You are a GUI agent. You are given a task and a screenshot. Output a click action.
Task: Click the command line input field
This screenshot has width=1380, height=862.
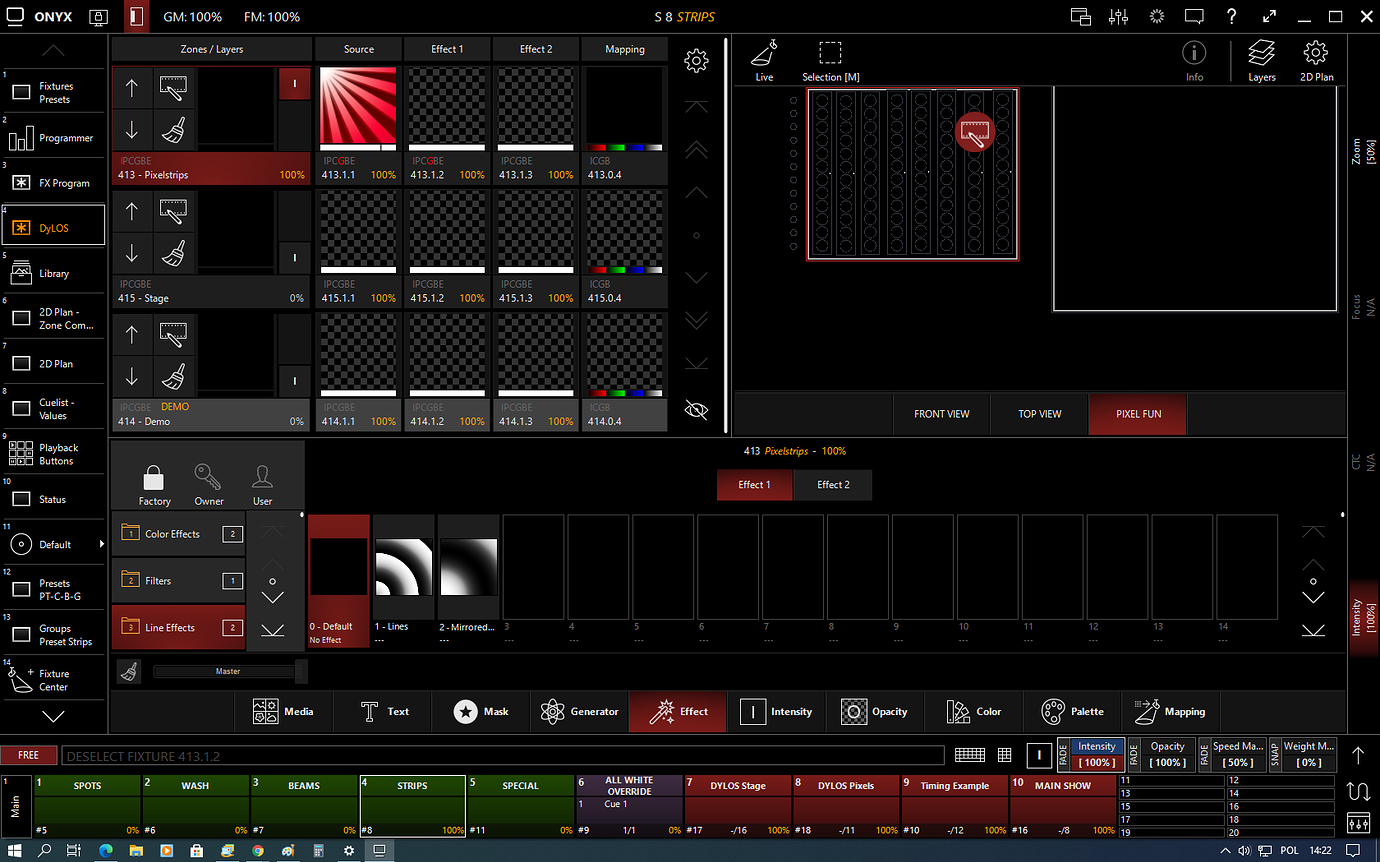coord(503,755)
